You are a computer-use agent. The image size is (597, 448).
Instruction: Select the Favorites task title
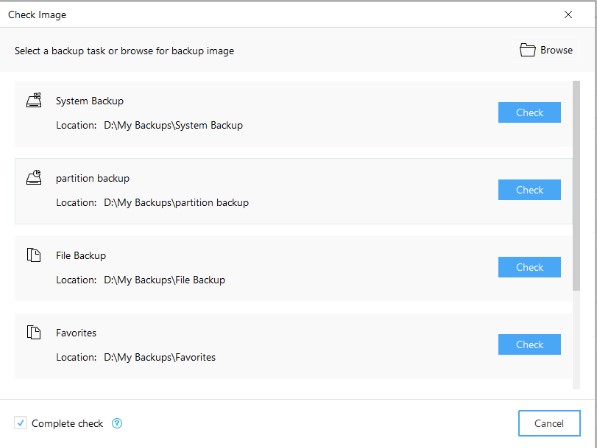click(76, 333)
